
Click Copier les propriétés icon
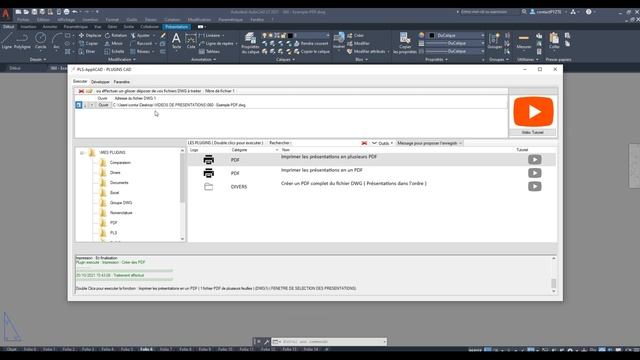point(405,43)
